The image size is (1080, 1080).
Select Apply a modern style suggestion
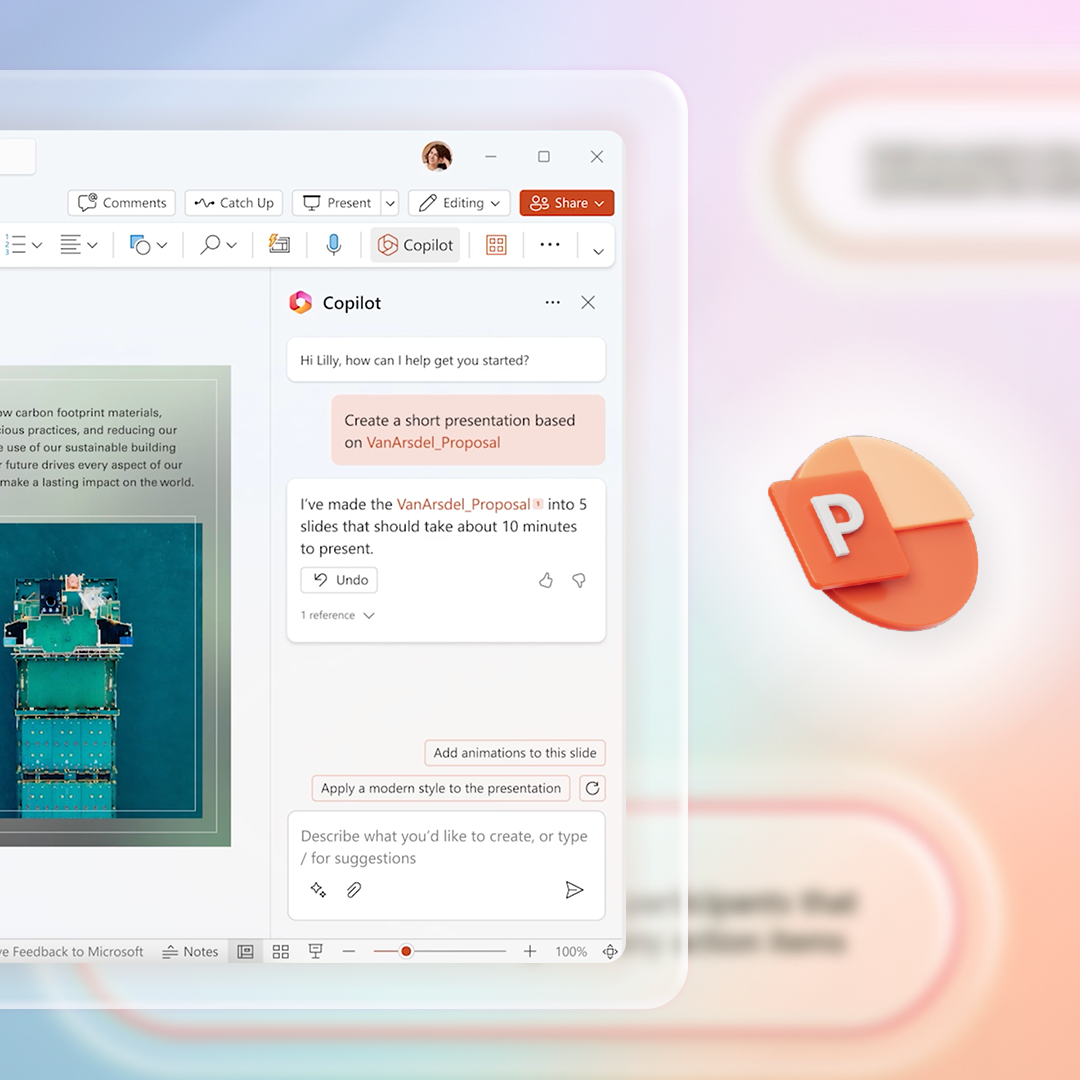(441, 789)
